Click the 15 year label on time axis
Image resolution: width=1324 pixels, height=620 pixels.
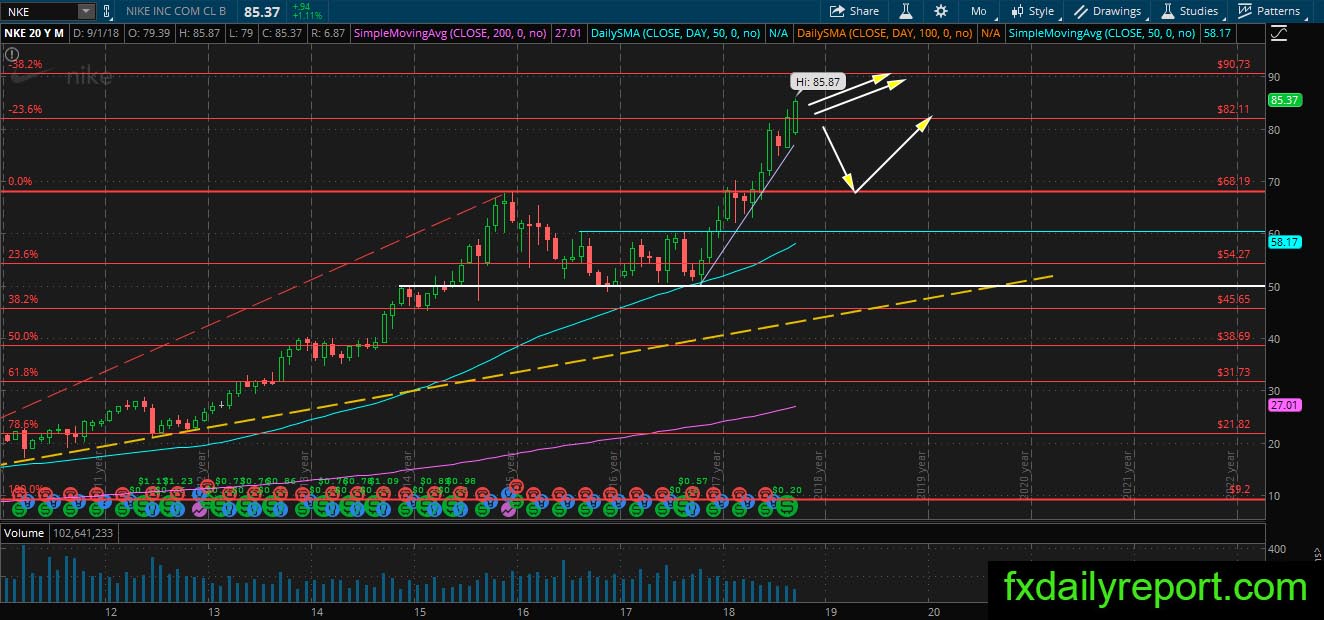[x=419, y=611]
